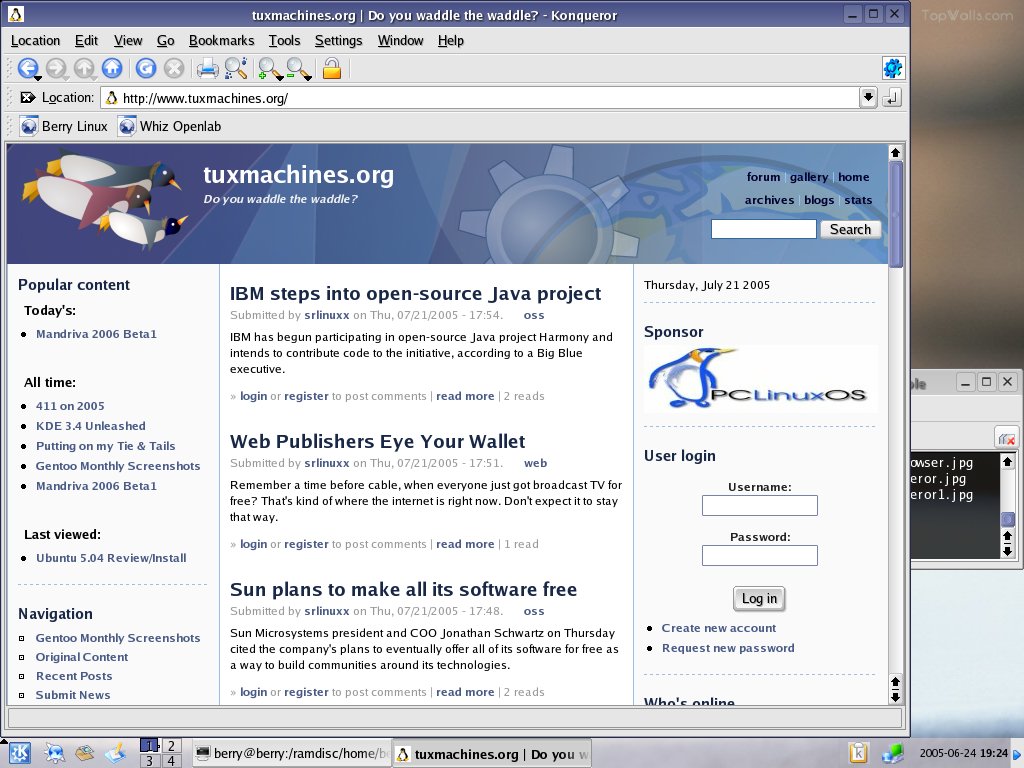Open 'KDE 3.4 Unleashed' in popular content
The image size is (1024, 768).
pos(91,426)
